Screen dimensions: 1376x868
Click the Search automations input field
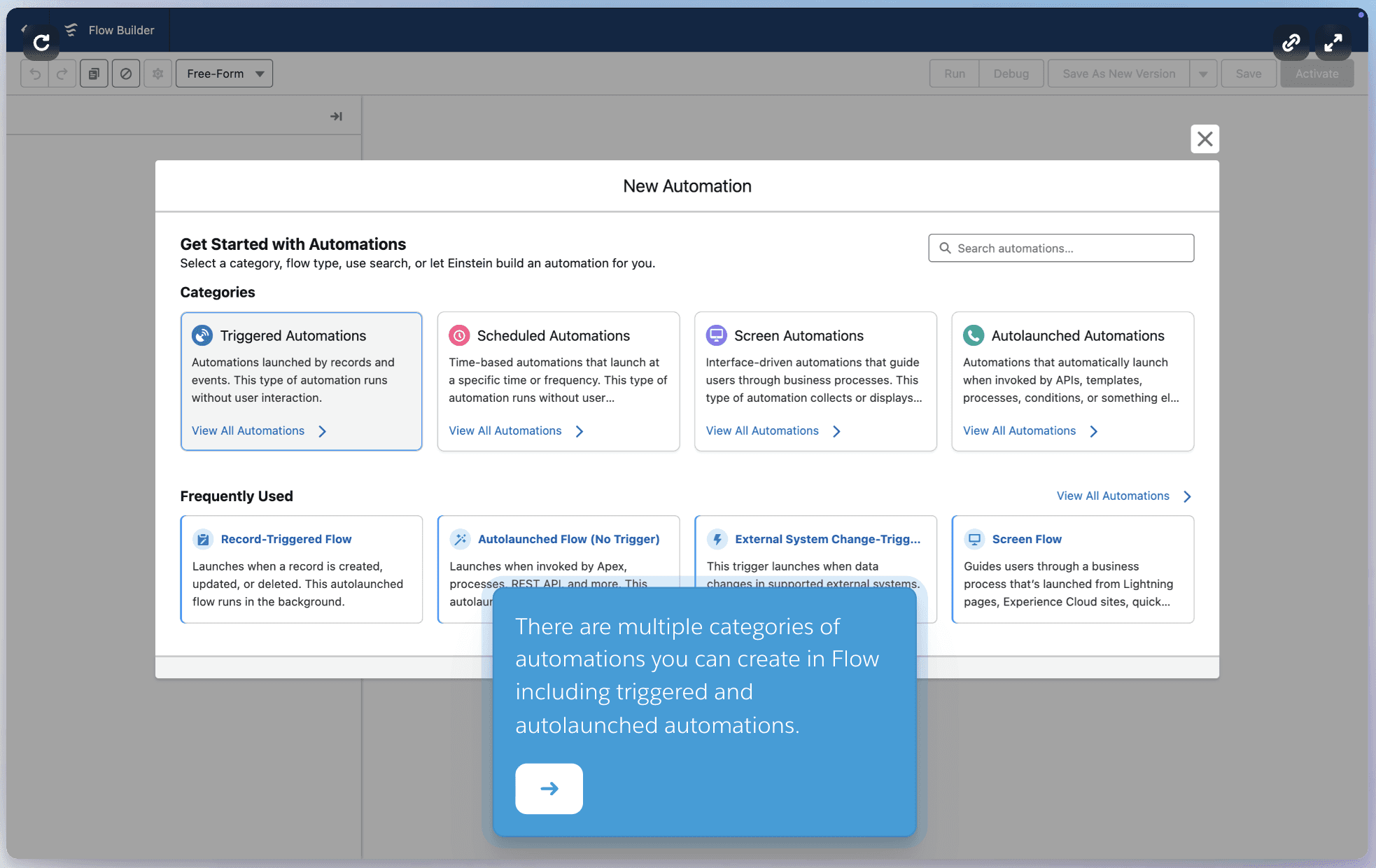(1071, 248)
